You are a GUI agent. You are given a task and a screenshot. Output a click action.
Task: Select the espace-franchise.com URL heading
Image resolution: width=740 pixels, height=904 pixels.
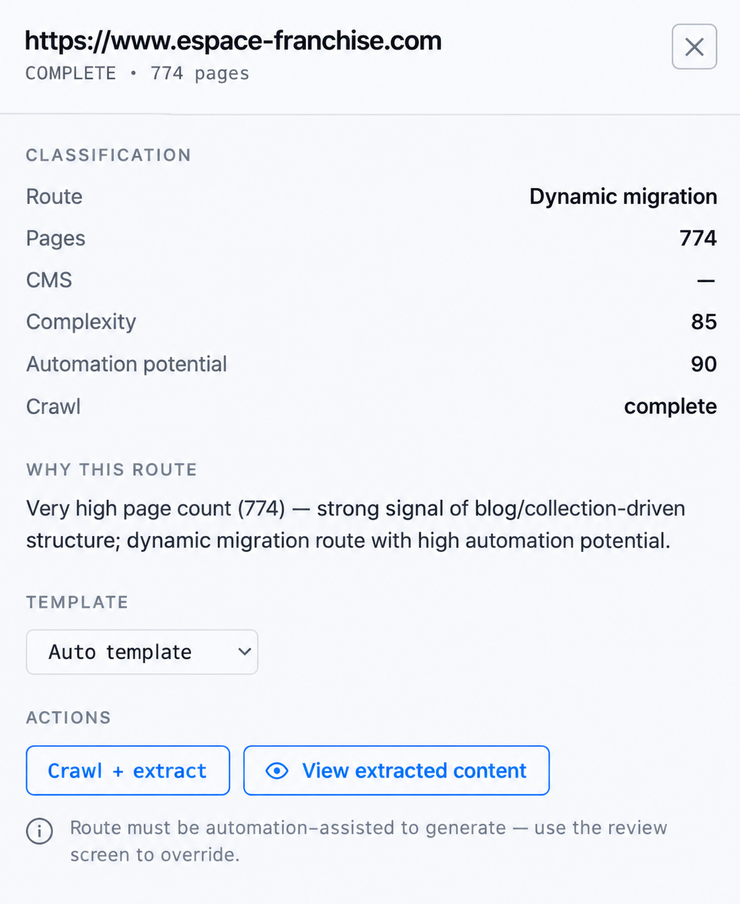(x=233, y=41)
